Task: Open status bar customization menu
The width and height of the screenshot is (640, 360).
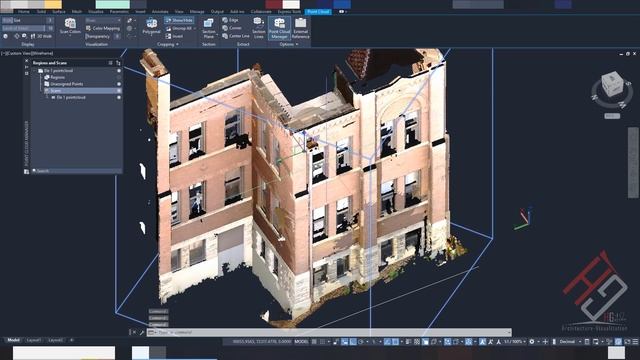Action: tap(635, 342)
